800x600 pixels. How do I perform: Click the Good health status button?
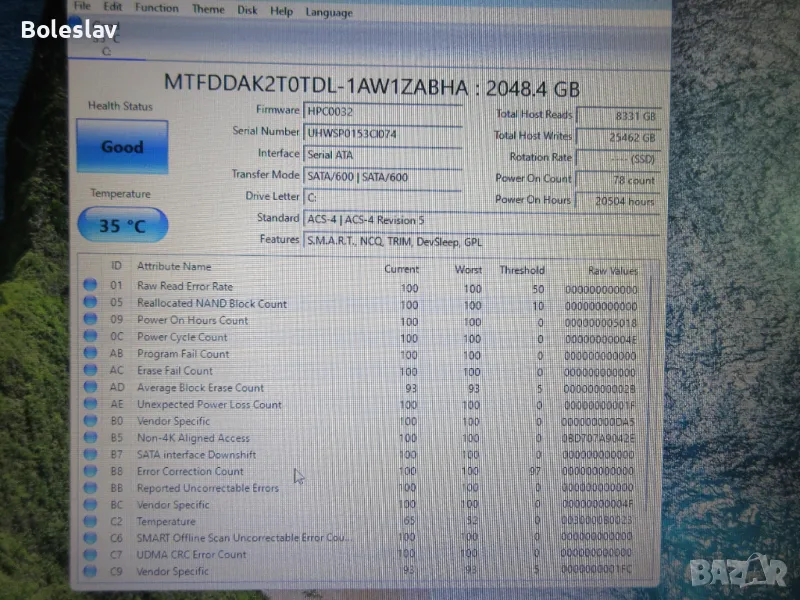coord(122,147)
